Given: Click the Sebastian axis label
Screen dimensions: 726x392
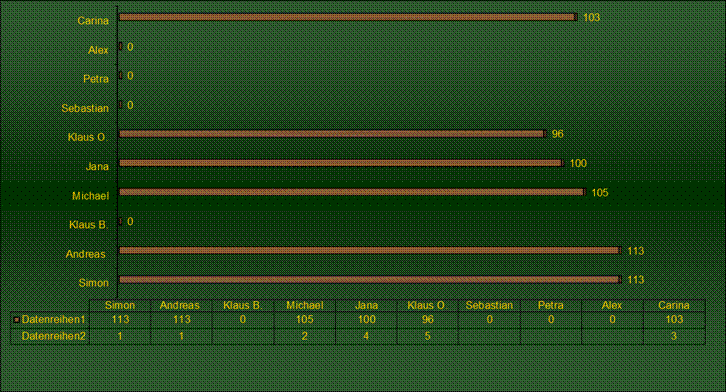Looking at the screenshot, I should click(x=85, y=108).
